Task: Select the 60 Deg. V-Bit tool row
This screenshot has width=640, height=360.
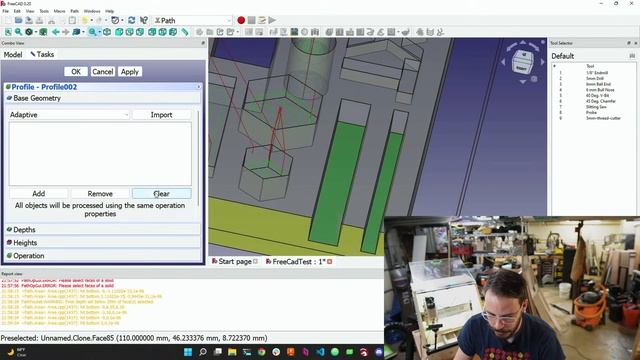Action: (593, 96)
